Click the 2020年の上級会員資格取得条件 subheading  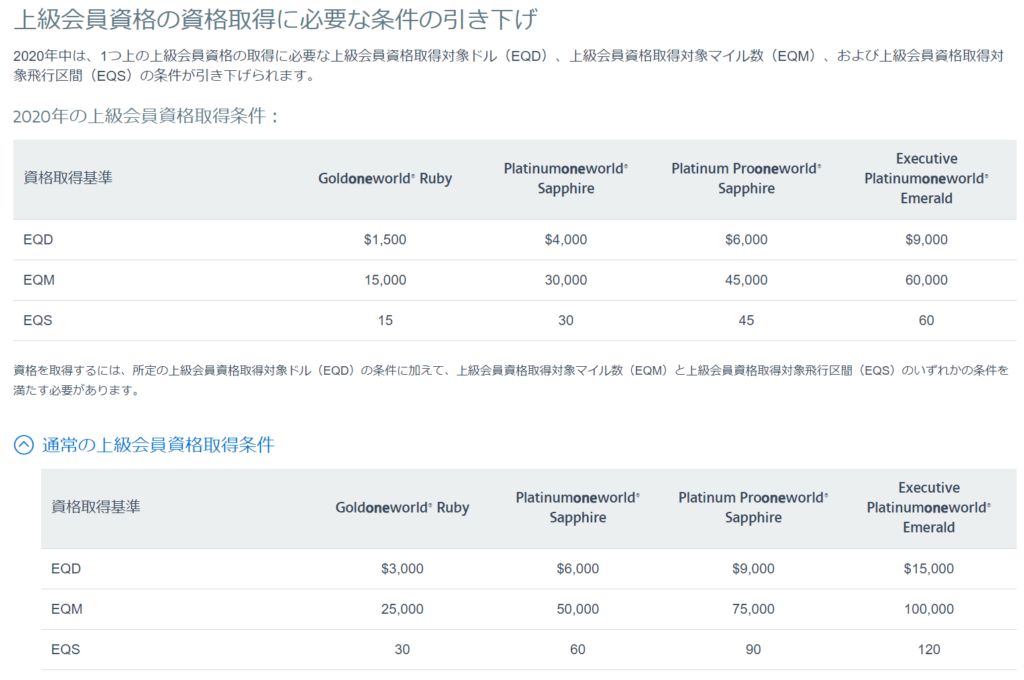pyautogui.click(x=147, y=116)
